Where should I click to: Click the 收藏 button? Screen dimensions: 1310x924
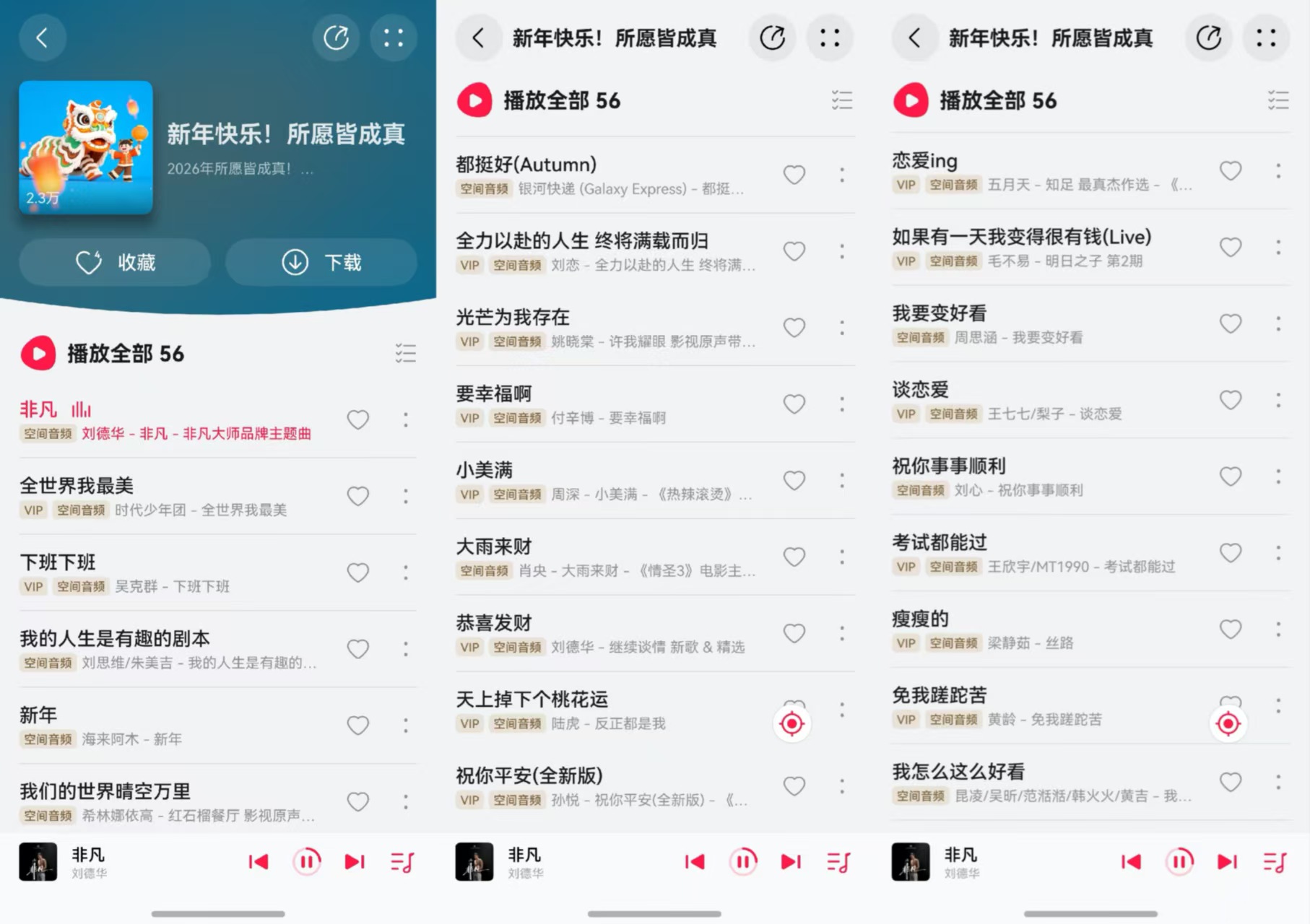point(116,262)
